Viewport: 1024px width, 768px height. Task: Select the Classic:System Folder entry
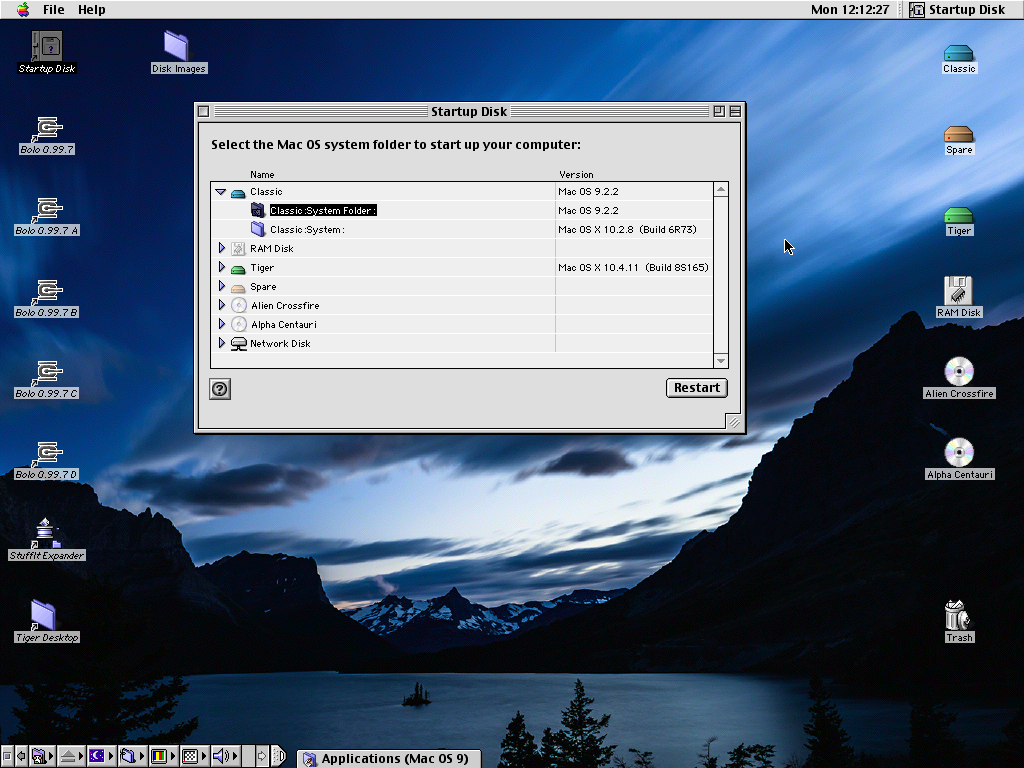(x=322, y=211)
